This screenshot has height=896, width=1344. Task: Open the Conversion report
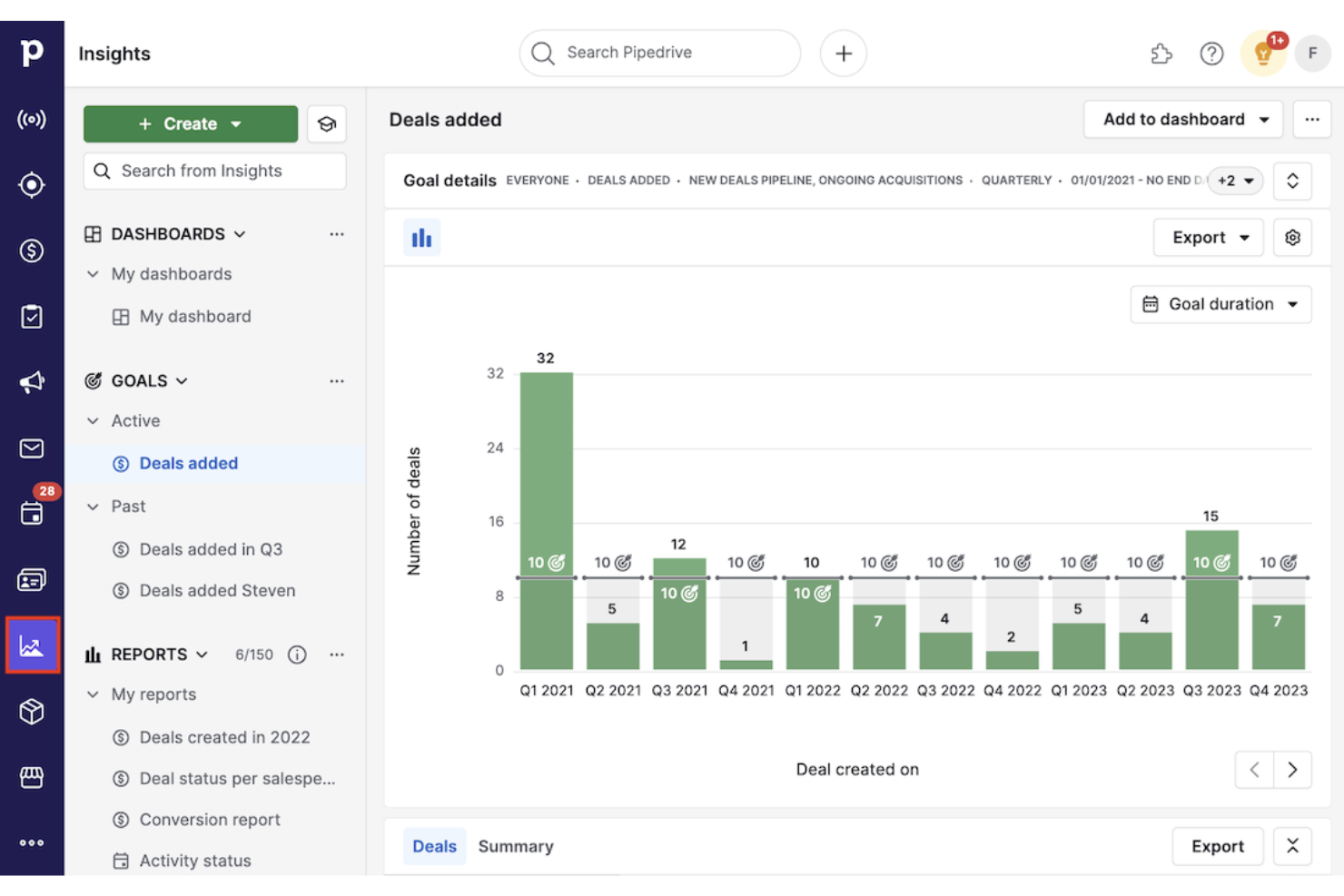coord(210,820)
